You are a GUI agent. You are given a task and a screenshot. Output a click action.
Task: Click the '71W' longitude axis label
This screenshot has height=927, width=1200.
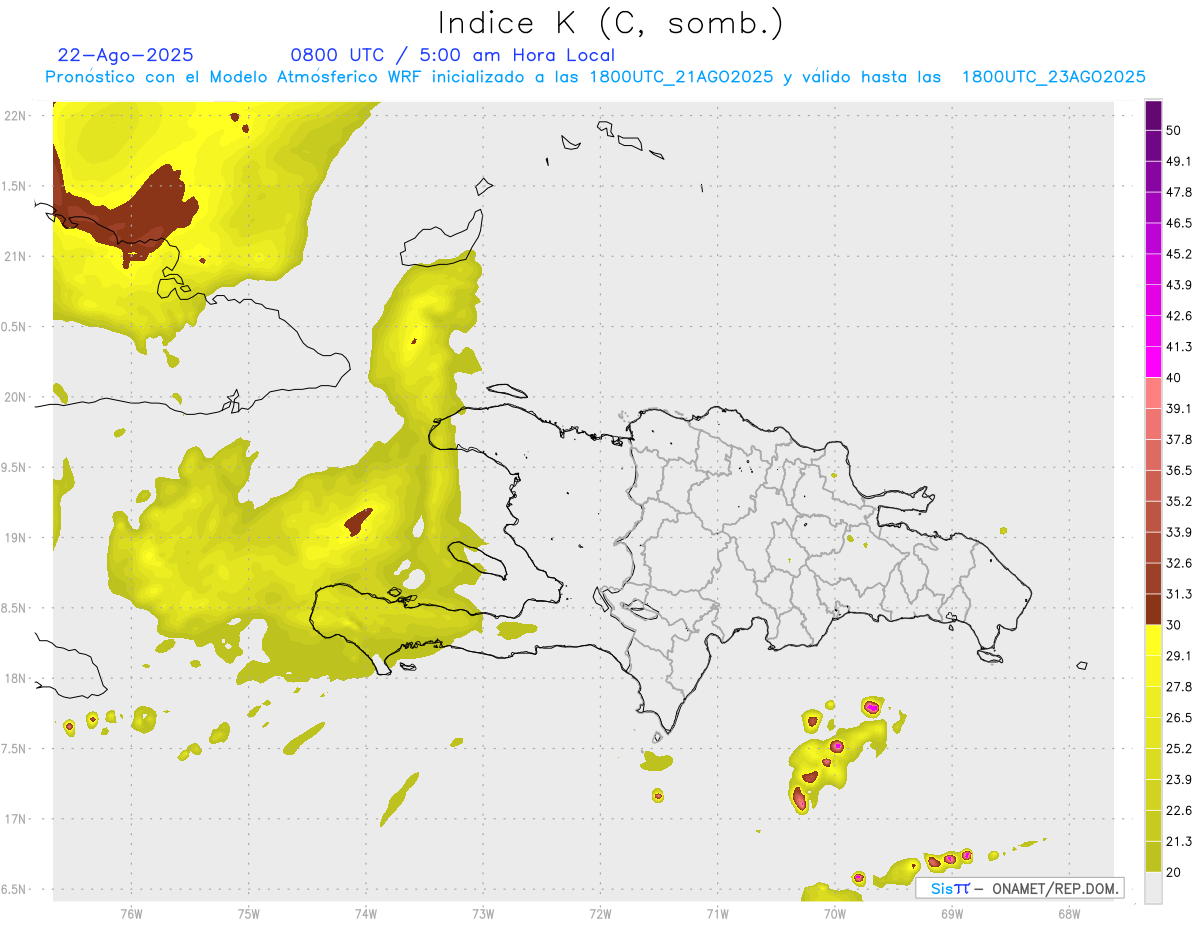pos(717,914)
